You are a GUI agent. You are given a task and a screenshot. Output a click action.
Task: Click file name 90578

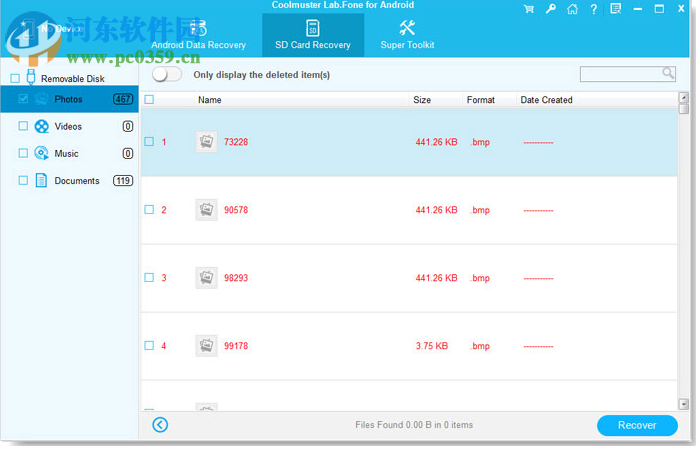[236, 210]
